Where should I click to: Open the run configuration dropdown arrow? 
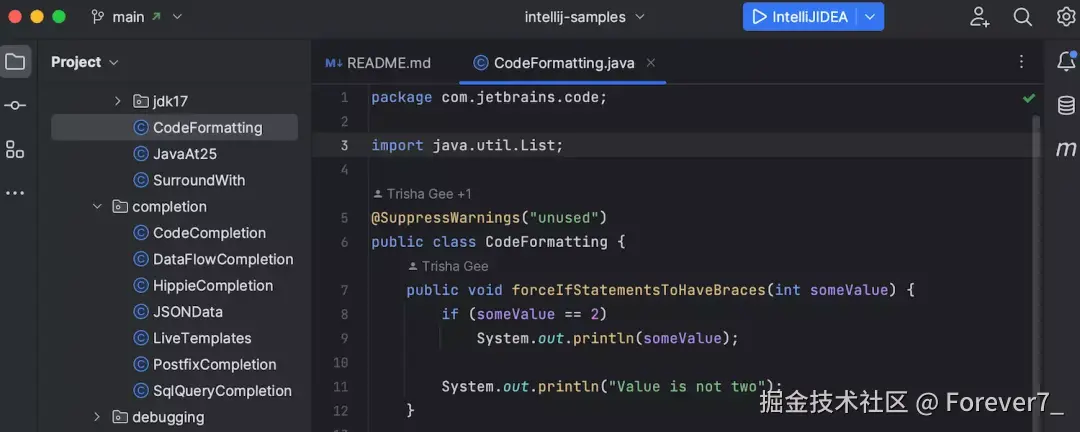(871, 17)
